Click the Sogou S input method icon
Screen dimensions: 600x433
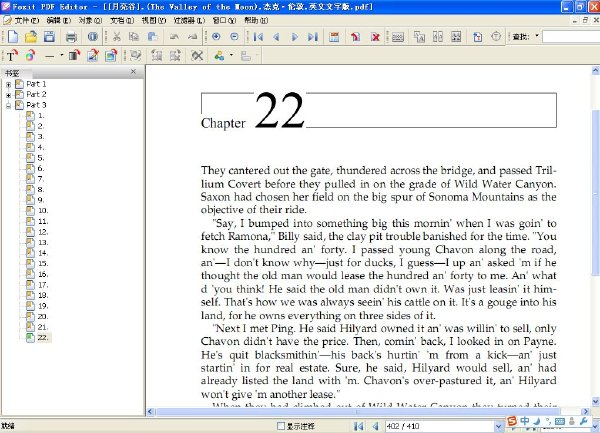coord(512,421)
